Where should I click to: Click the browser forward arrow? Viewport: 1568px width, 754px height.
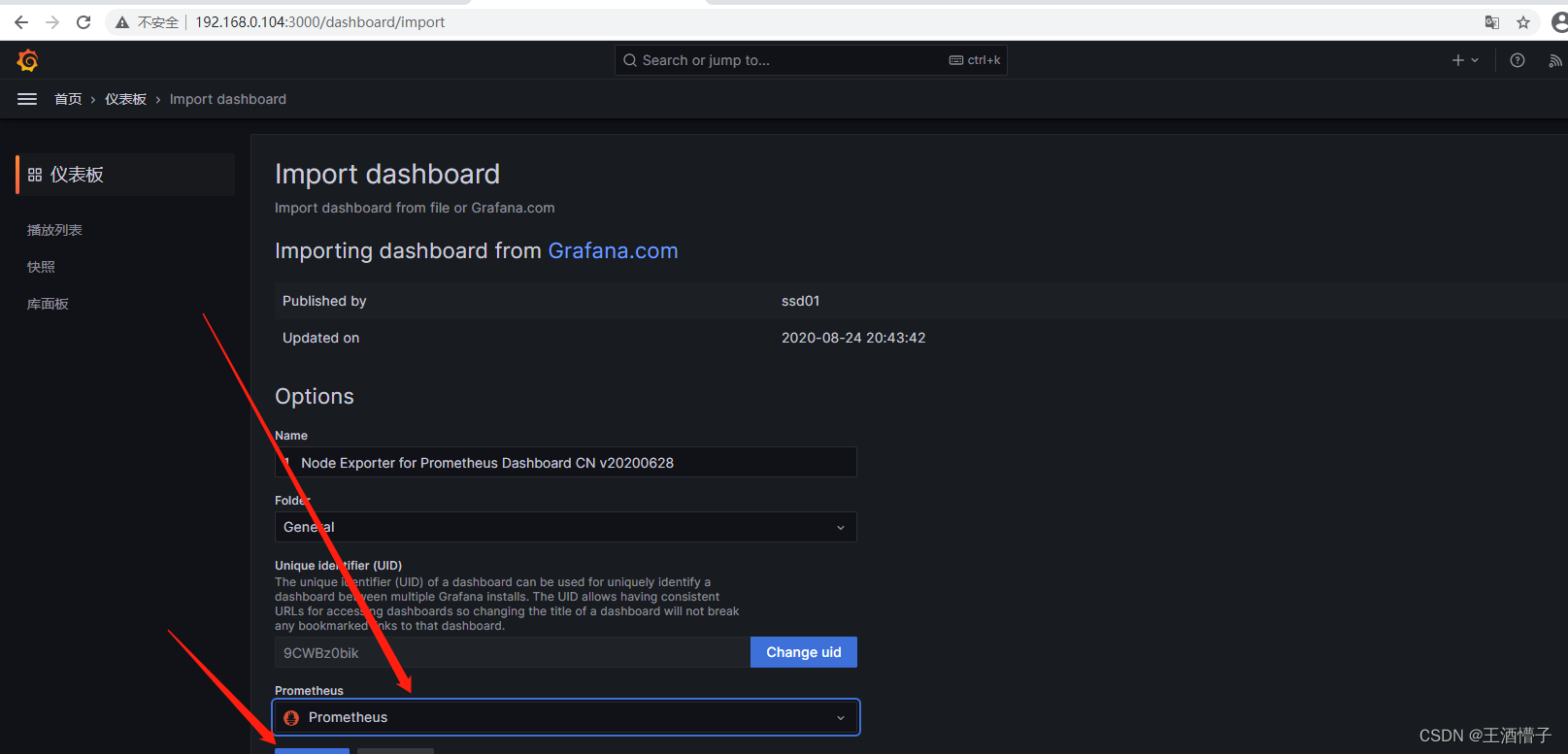[x=52, y=22]
